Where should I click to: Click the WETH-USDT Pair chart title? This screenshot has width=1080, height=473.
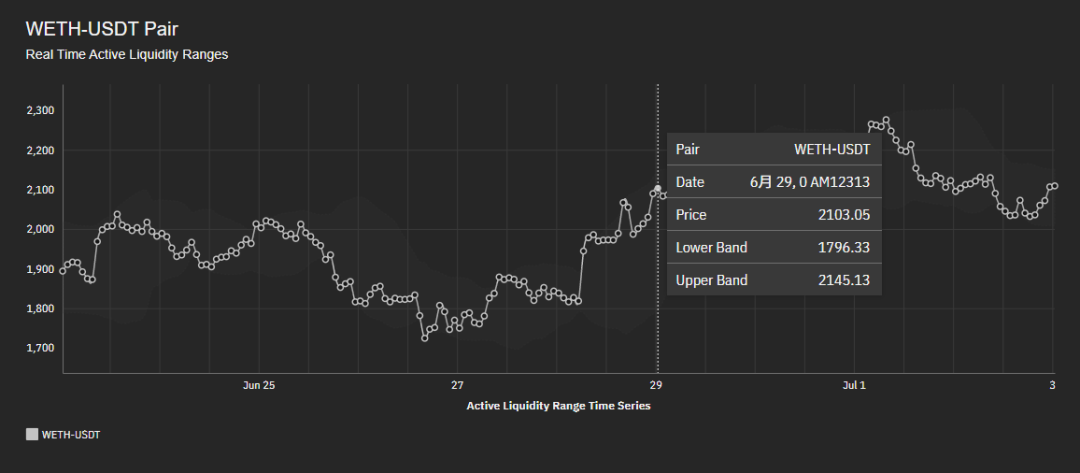[103, 29]
